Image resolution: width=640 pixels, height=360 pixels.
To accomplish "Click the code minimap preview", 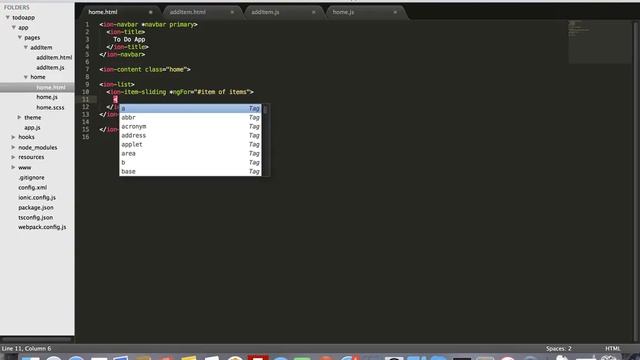I will coord(600,42).
